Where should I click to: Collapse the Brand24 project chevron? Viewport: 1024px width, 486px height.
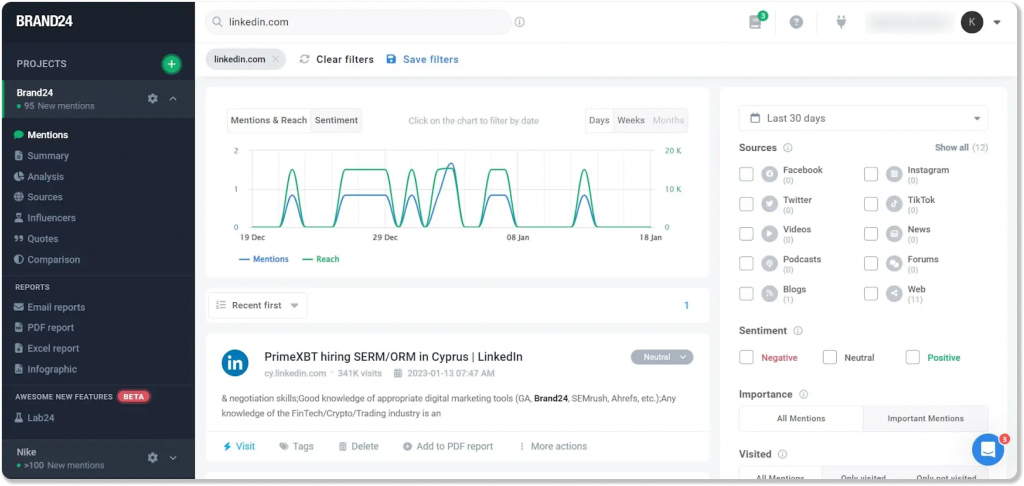pos(173,99)
